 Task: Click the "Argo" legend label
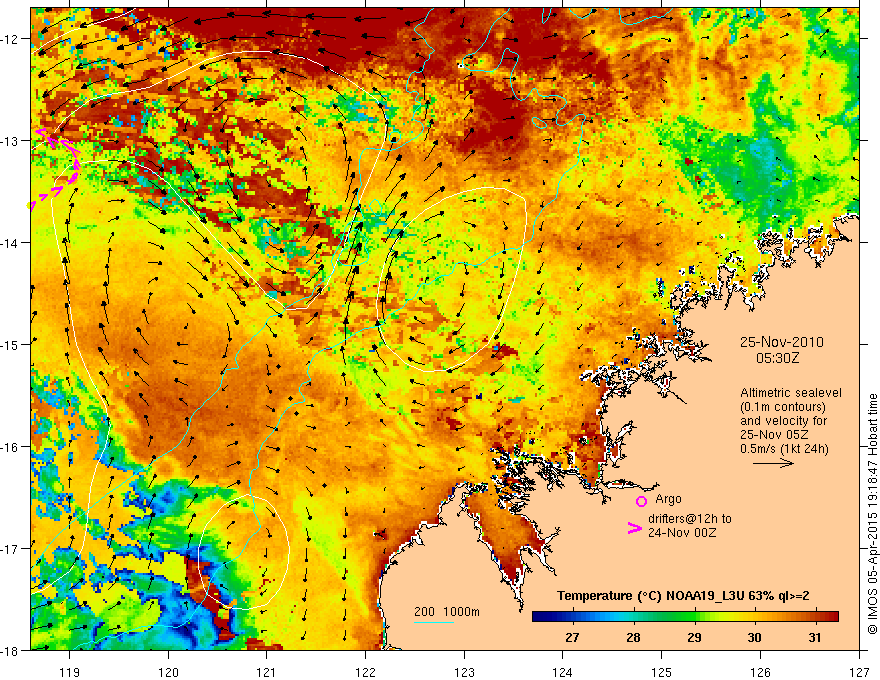click(668, 499)
